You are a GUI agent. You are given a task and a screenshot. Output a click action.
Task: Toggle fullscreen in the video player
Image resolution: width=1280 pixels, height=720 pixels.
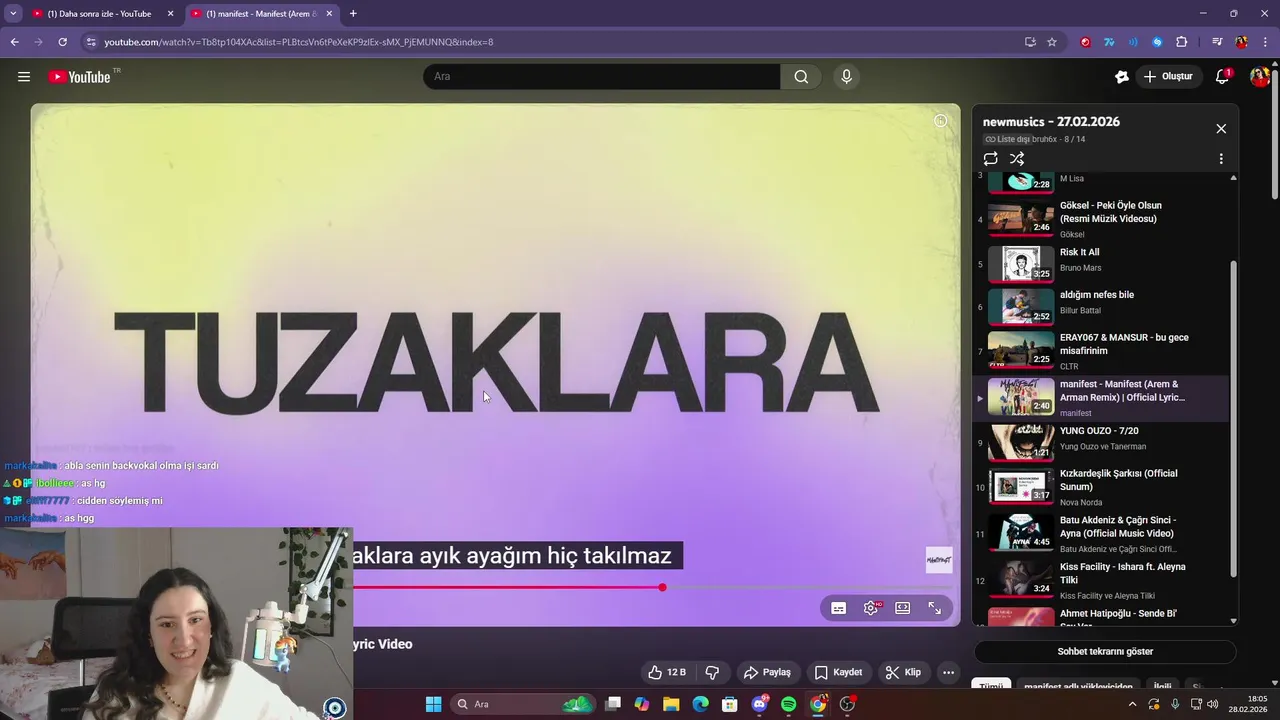[x=934, y=608]
